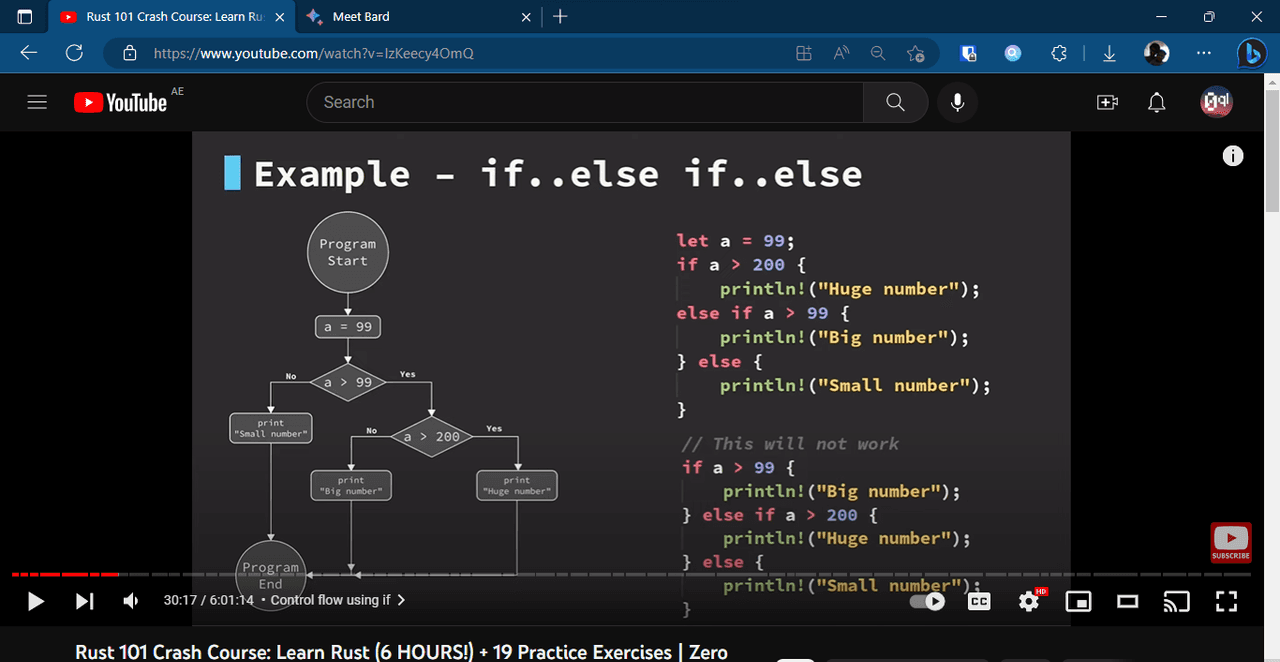Toggle theater mode view

1128,601
